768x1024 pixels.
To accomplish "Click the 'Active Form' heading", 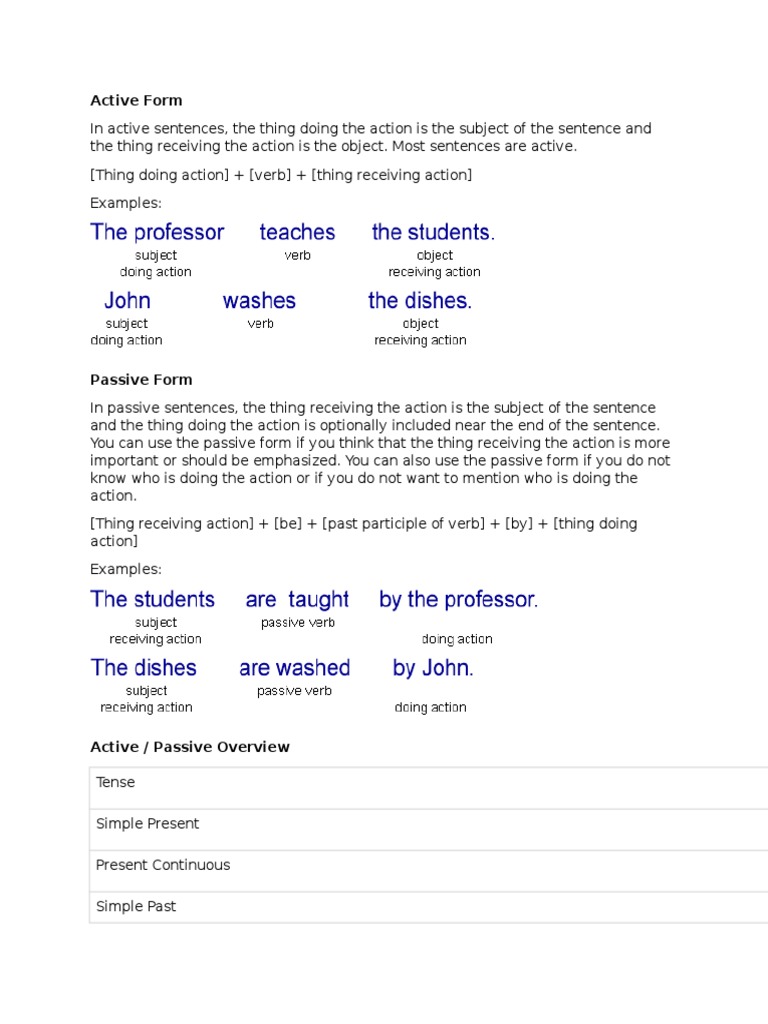I will tap(136, 100).
